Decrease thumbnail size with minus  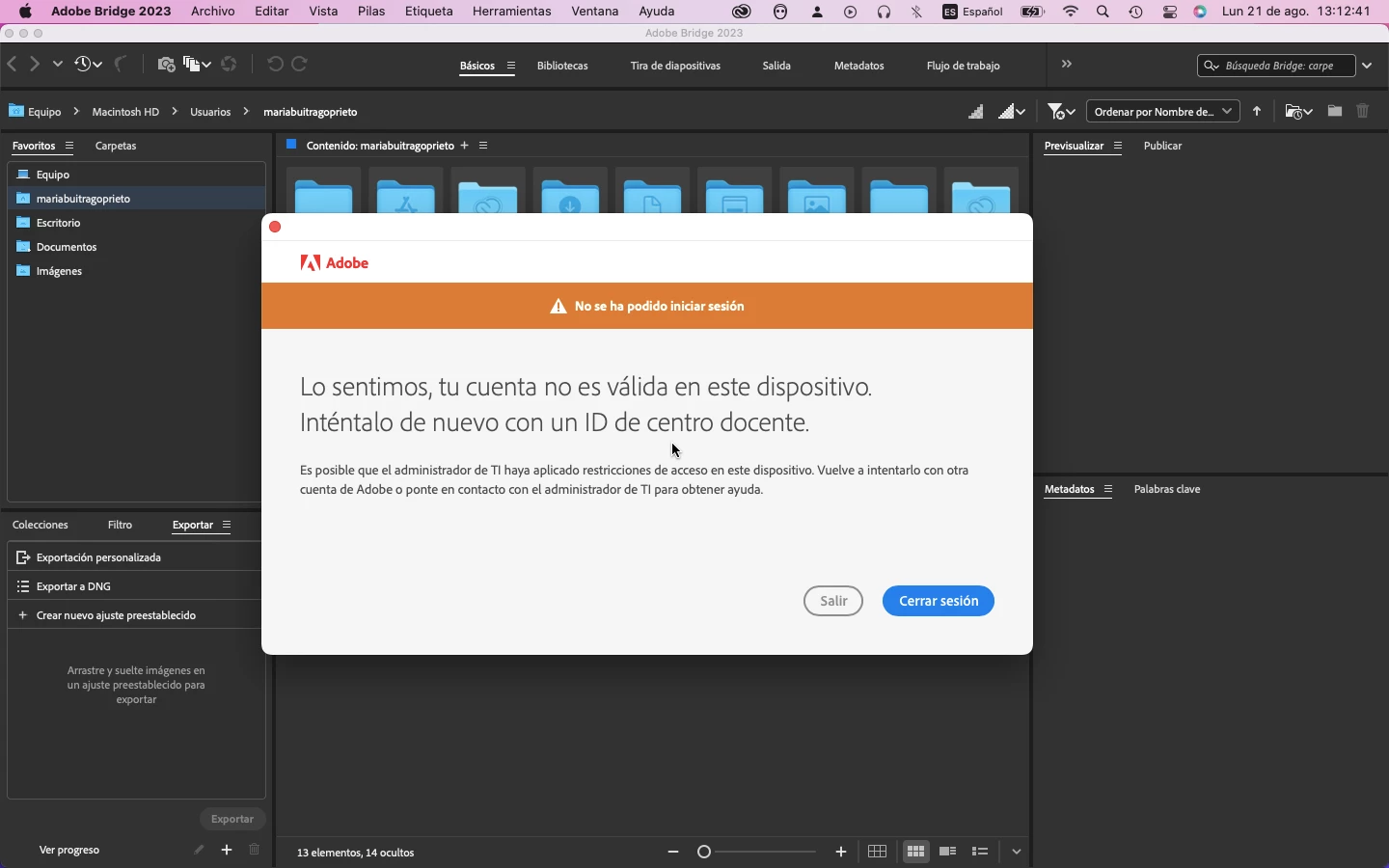tap(674, 853)
